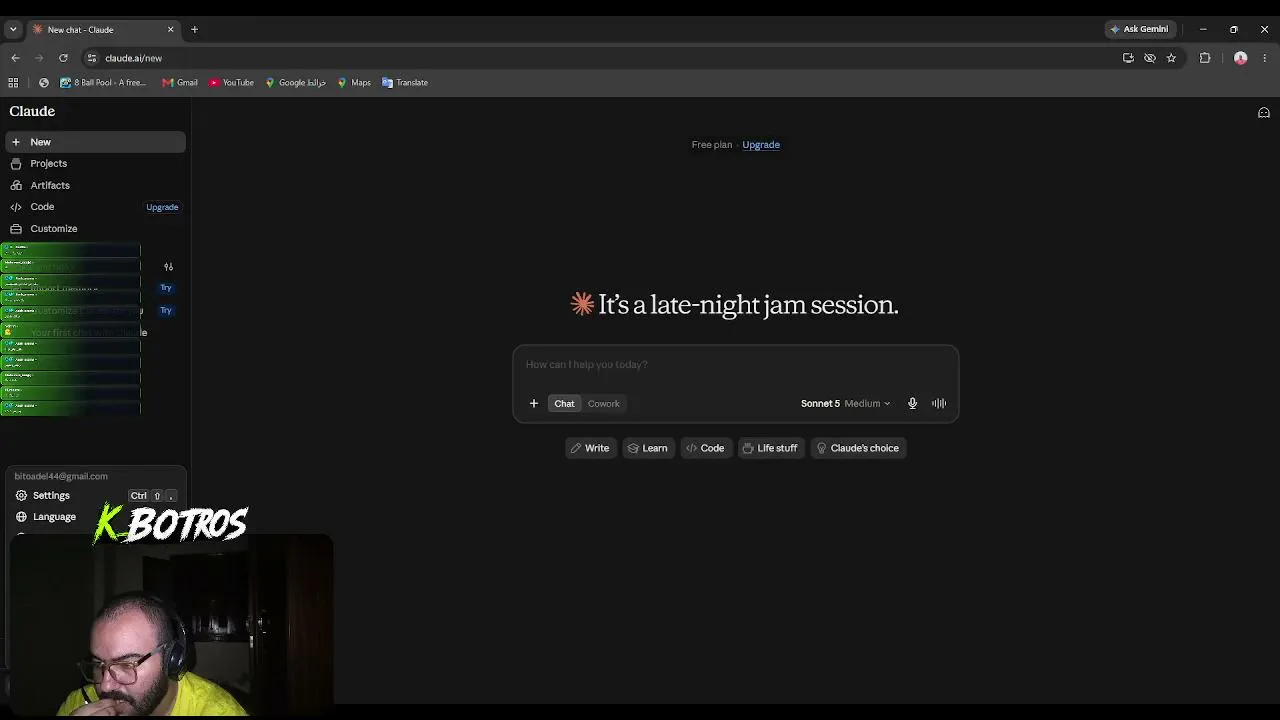Select the 'New chat - Claude' browser tab
The image size is (1280, 720).
pyautogui.click(x=104, y=29)
